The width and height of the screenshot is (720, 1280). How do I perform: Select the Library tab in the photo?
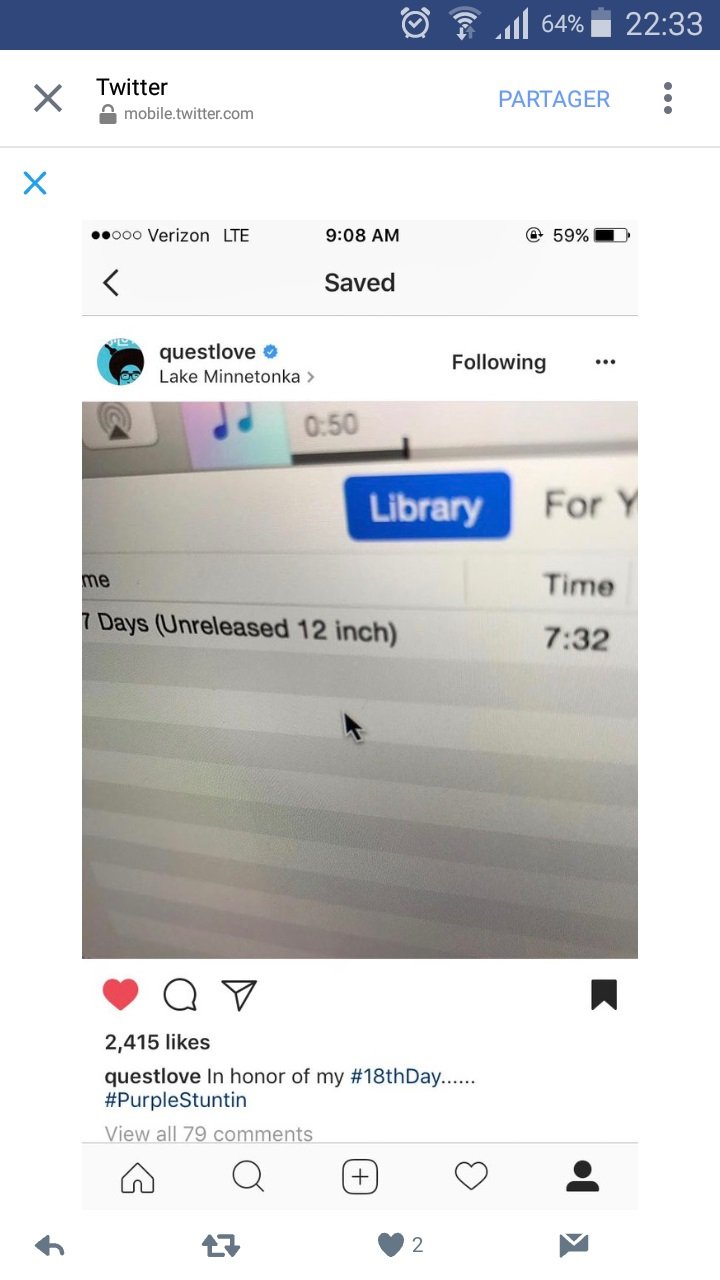pos(427,507)
